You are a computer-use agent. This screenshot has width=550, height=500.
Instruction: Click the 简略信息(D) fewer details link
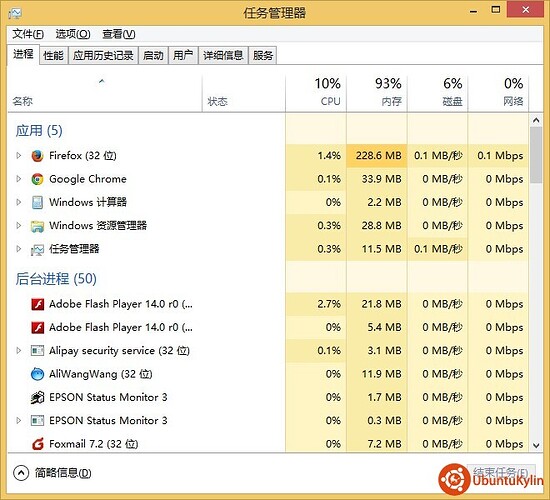63,473
